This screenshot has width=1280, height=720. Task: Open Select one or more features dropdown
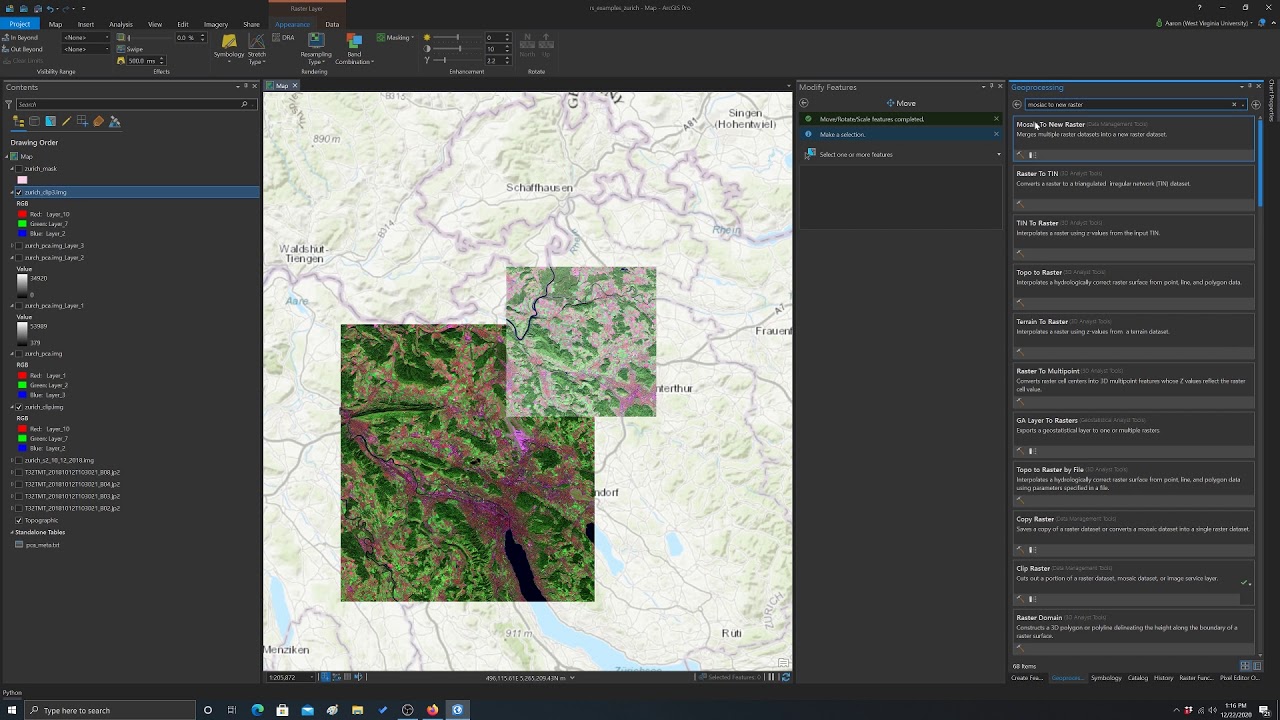pos(998,154)
